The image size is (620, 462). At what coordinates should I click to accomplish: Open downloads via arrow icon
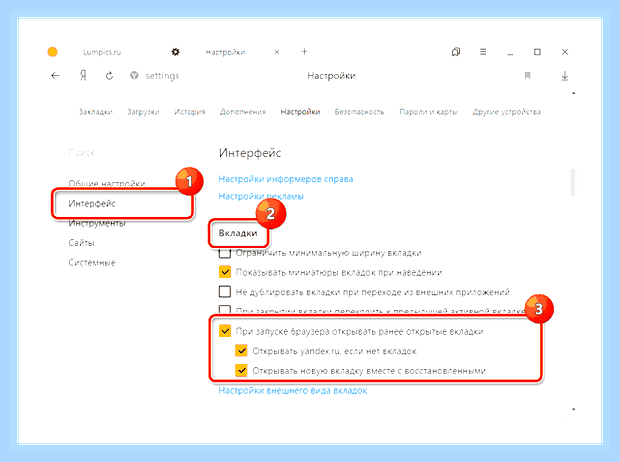565,76
